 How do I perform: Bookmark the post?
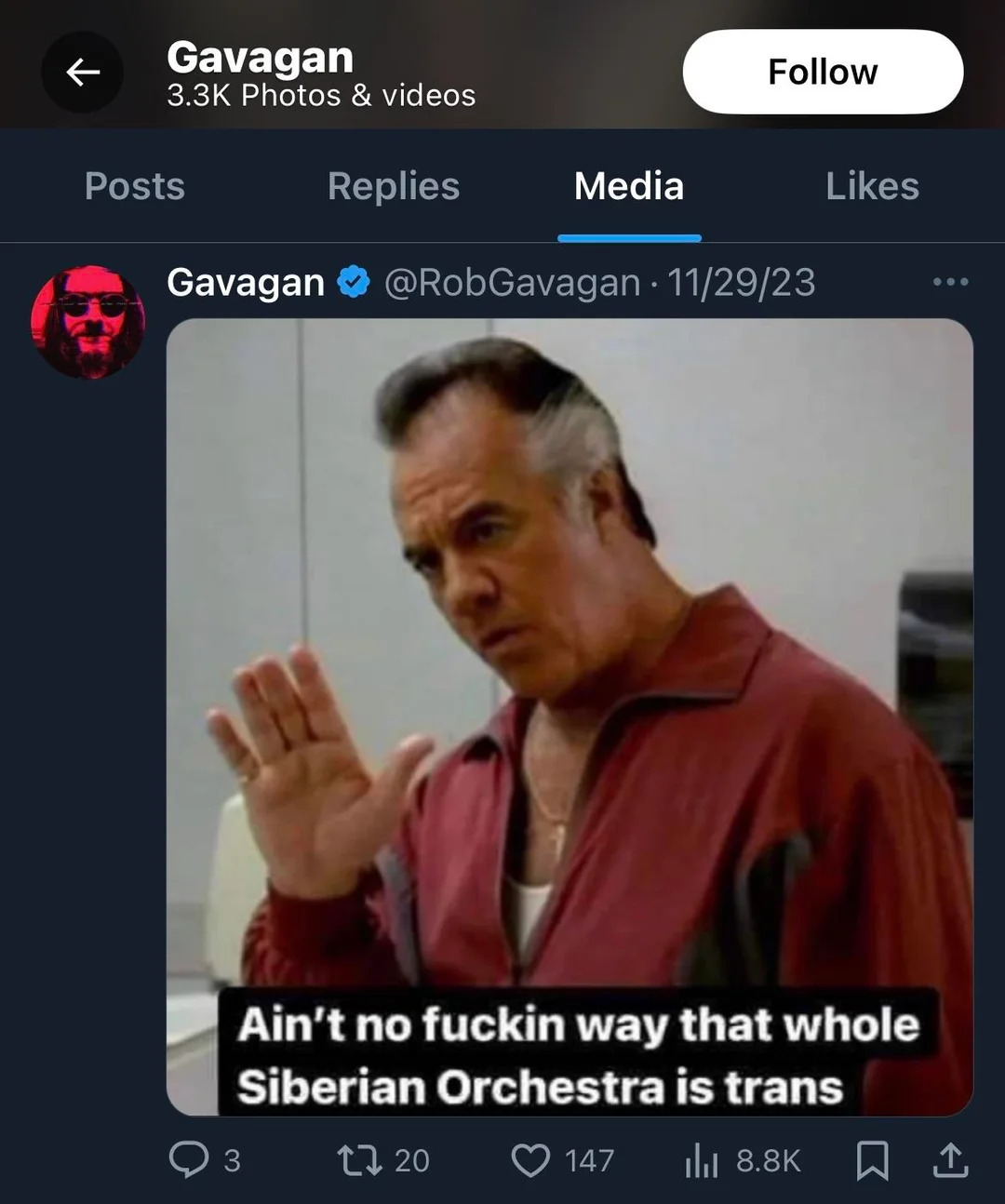point(872,1159)
